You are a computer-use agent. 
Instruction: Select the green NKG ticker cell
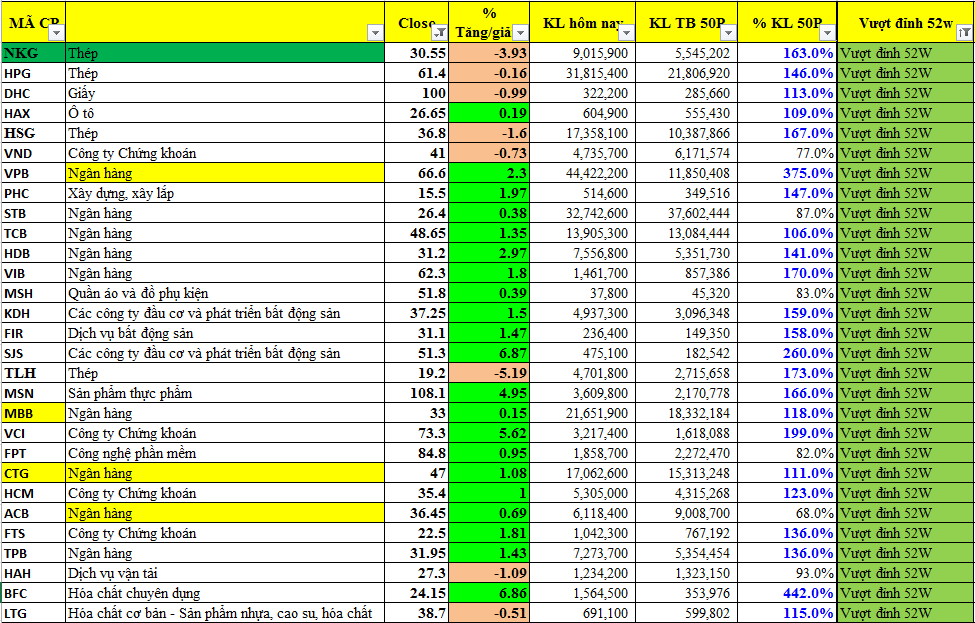tap(32, 53)
